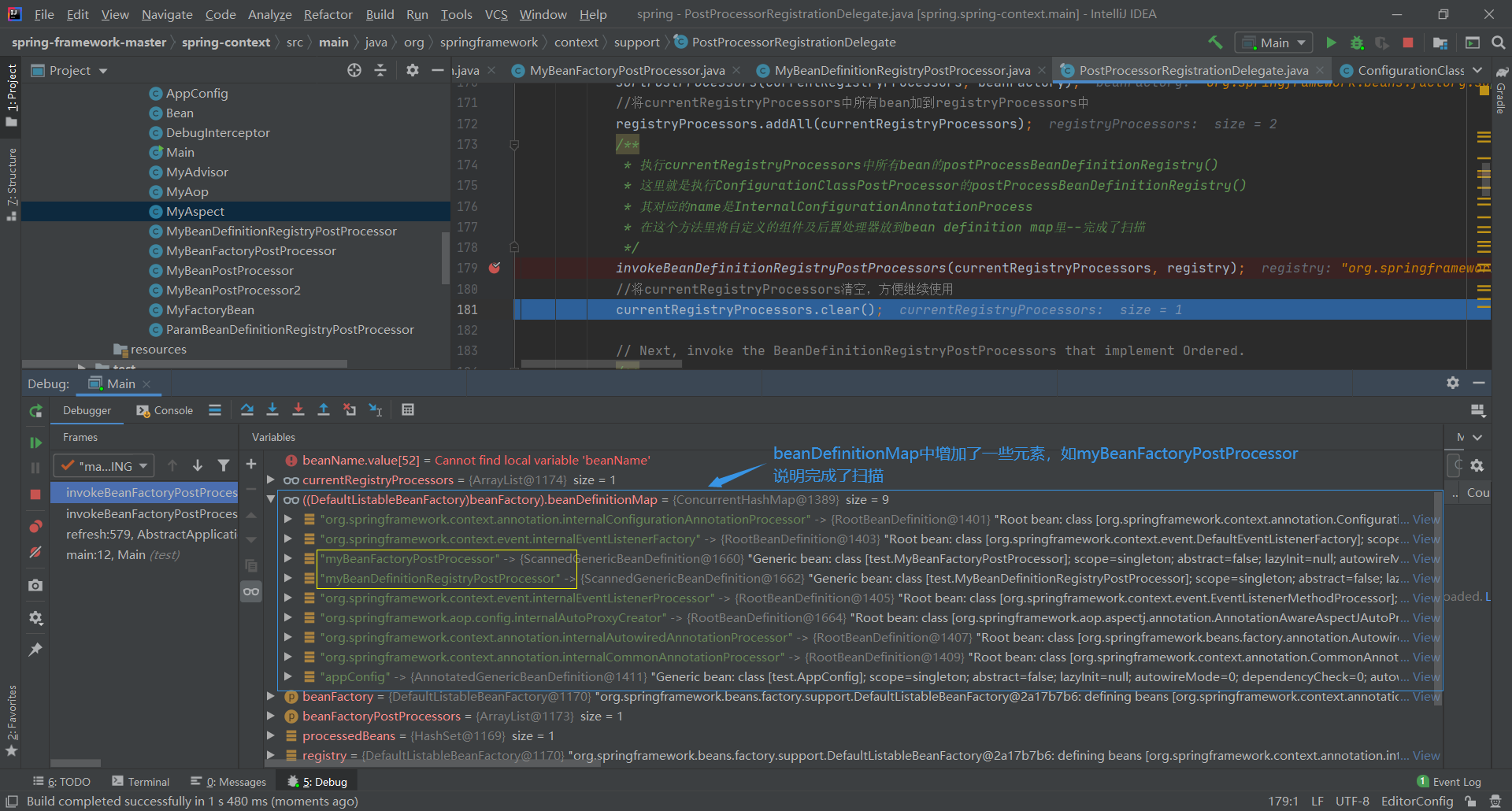
Task: Select refresh:579 frame in Frames list
Action: [x=151, y=534]
